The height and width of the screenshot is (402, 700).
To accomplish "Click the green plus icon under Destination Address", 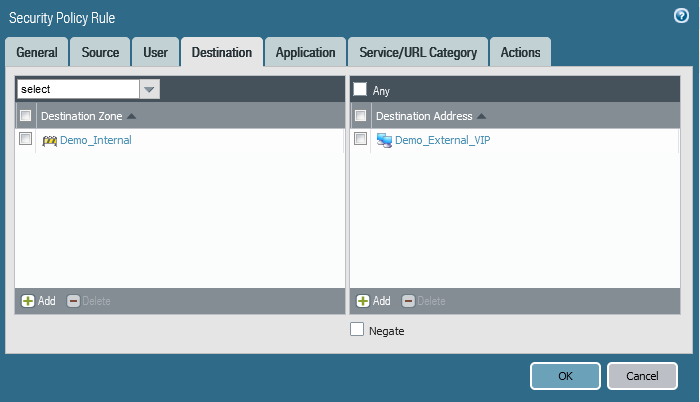I will click(x=362, y=301).
